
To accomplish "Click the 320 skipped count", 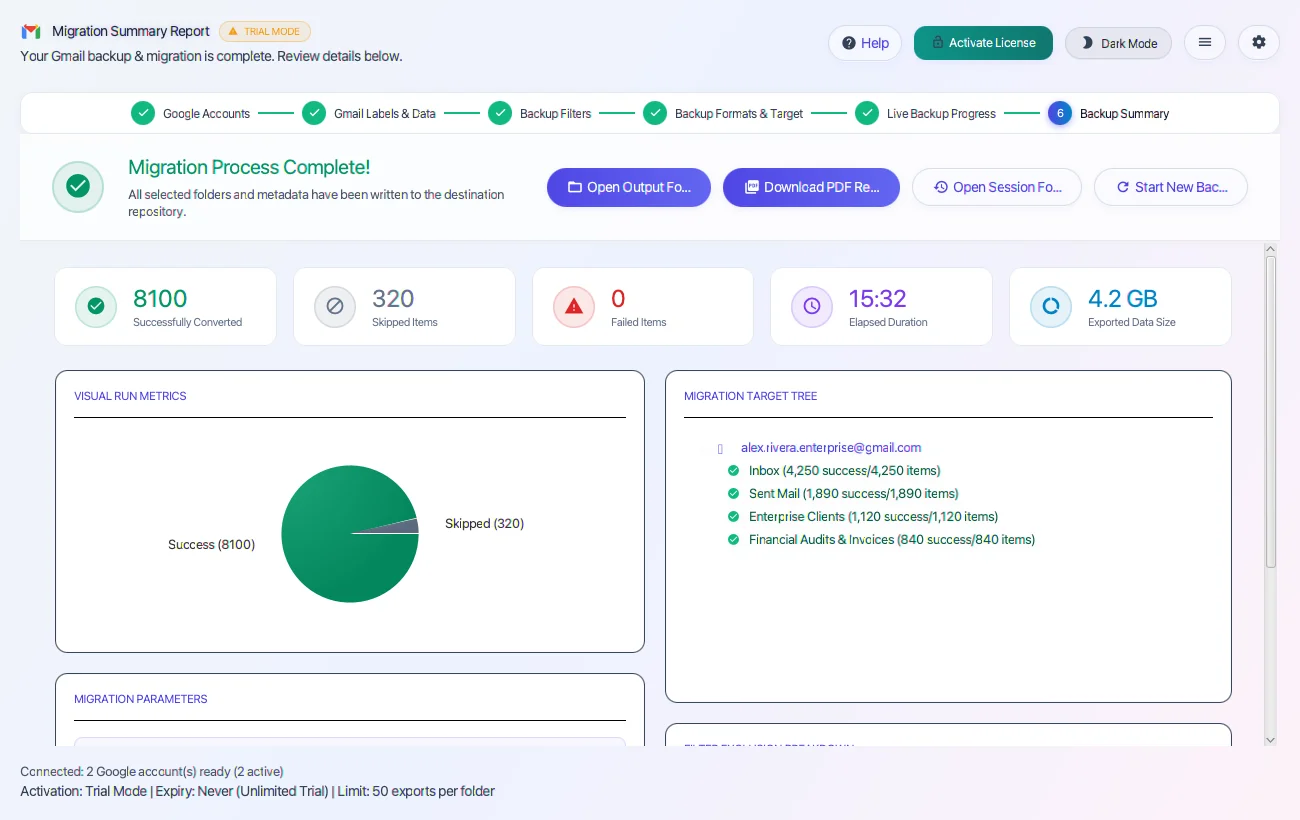I will tap(393, 299).
